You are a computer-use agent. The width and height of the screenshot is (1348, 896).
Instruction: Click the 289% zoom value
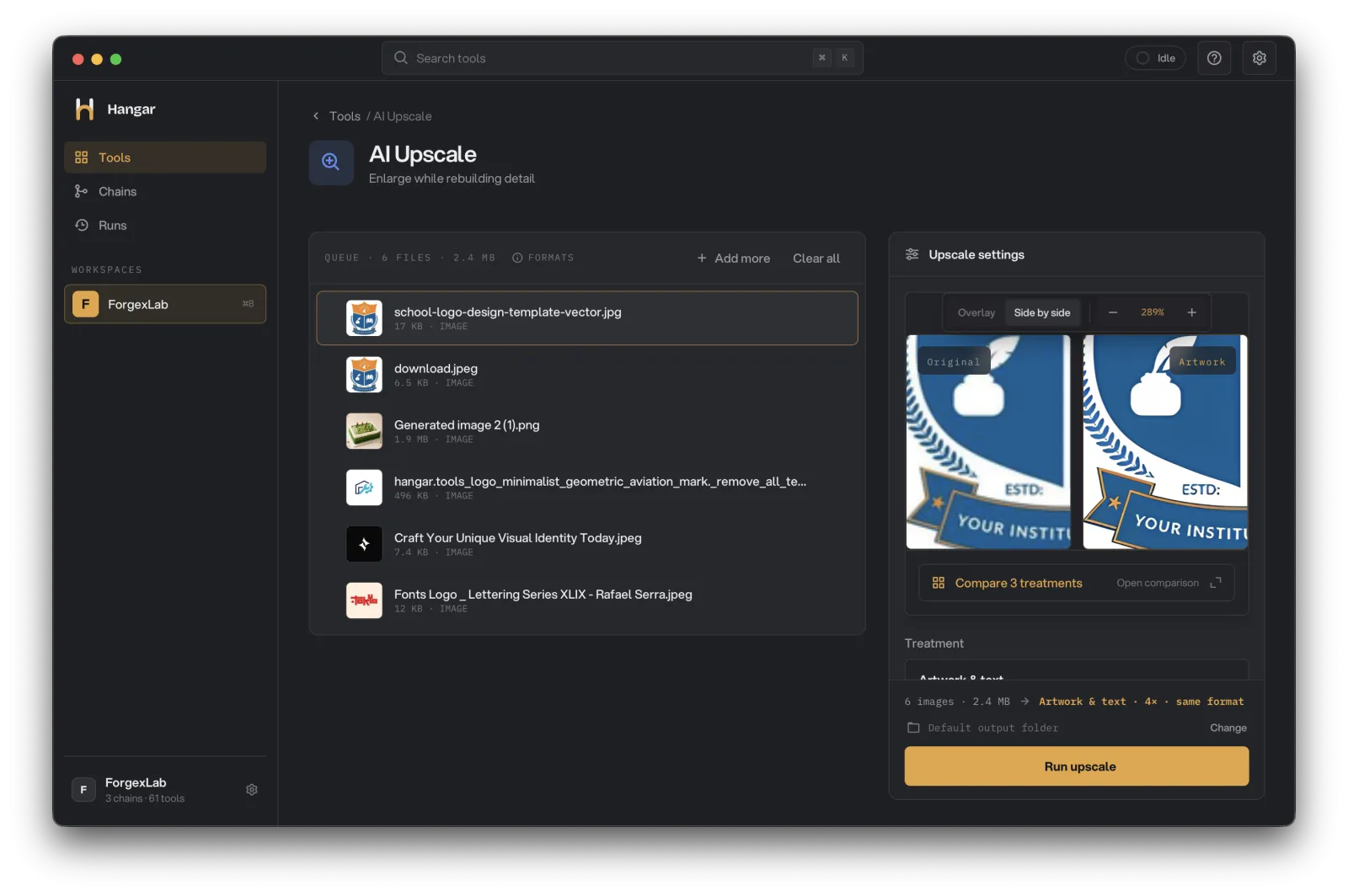point(1153,312)
